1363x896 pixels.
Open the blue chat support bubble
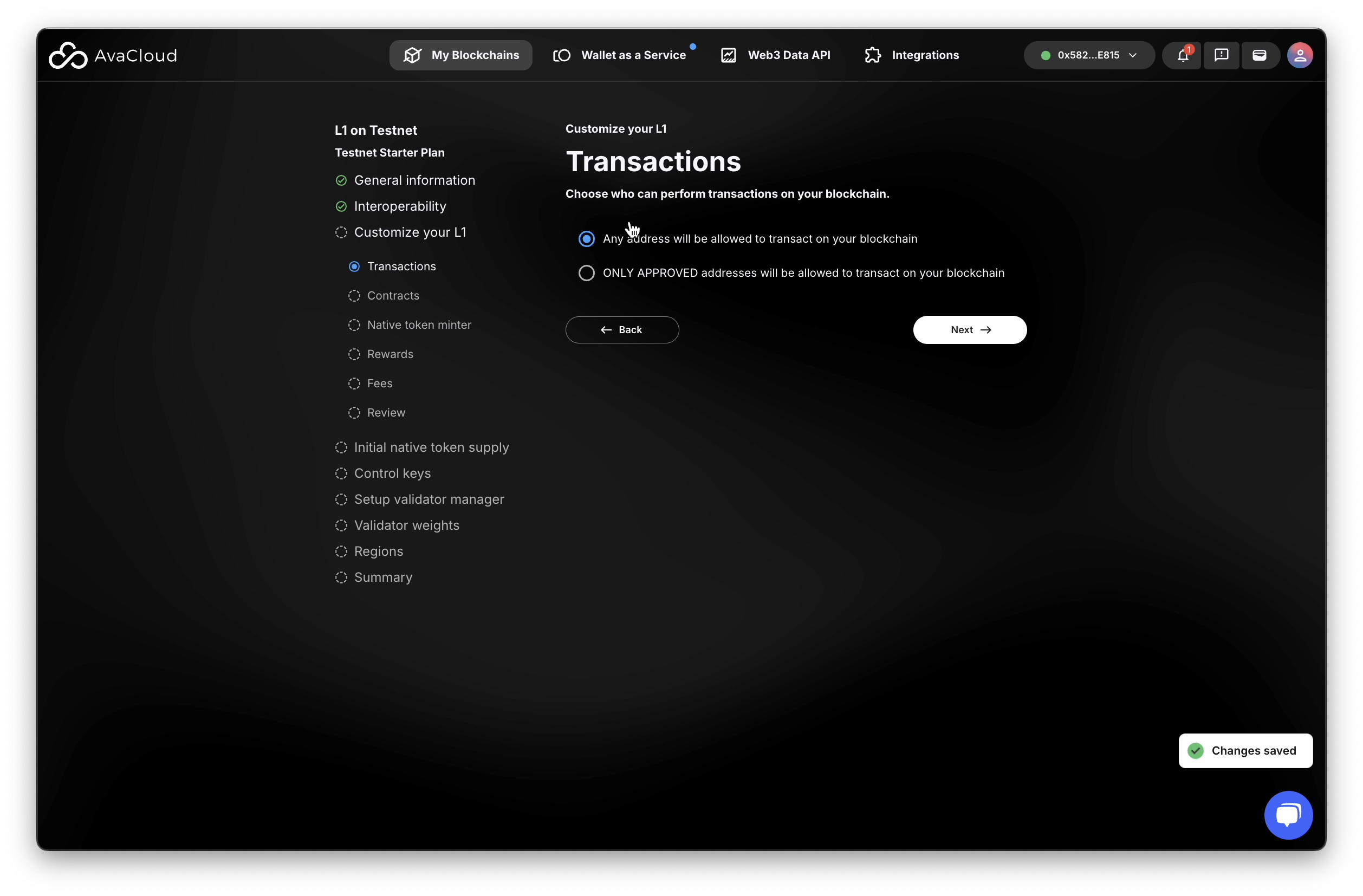(1288, 815)
